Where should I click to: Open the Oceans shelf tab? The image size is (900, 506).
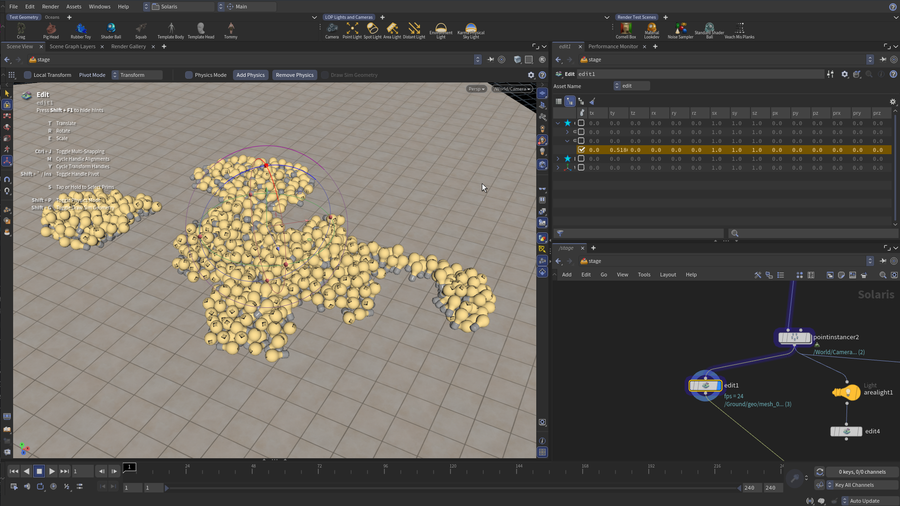tap(52, 17)
